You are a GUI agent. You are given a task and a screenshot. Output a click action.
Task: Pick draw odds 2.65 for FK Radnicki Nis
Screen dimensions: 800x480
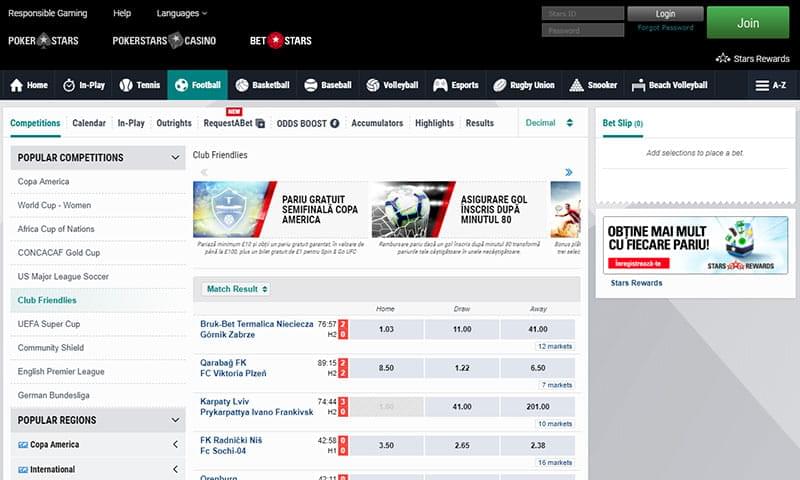(462, 446)
